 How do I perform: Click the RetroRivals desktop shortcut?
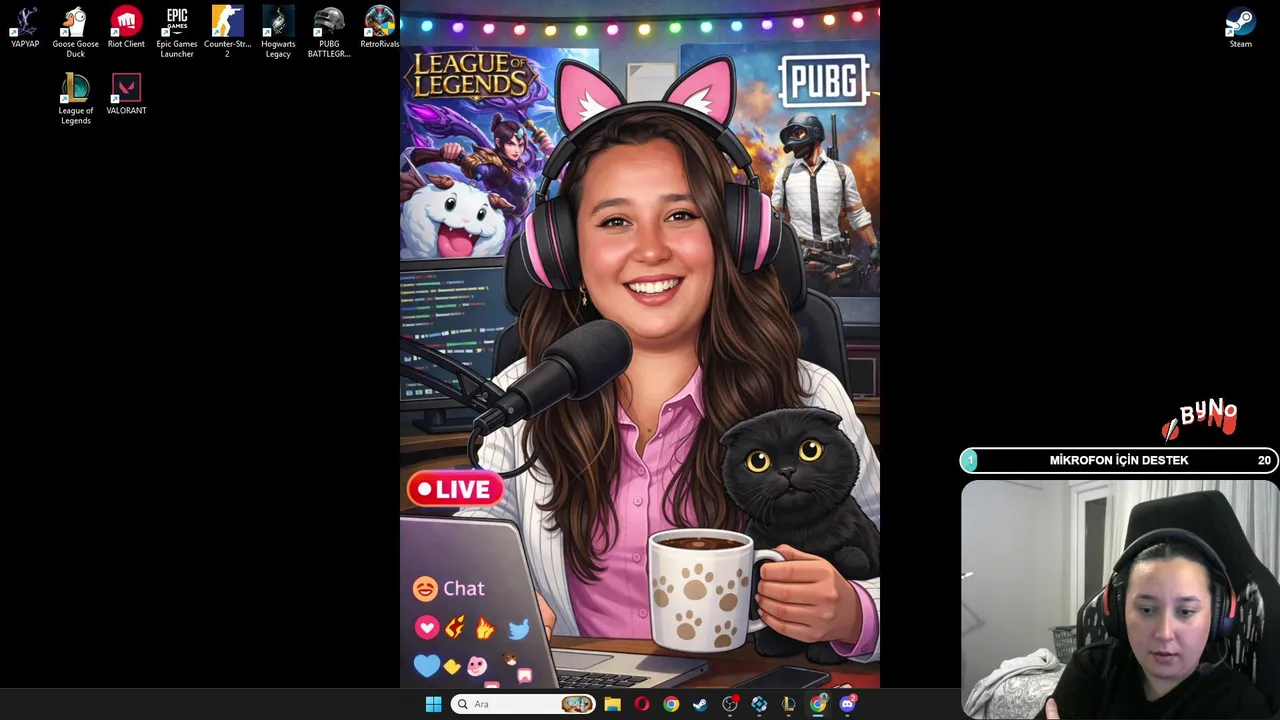379,28
